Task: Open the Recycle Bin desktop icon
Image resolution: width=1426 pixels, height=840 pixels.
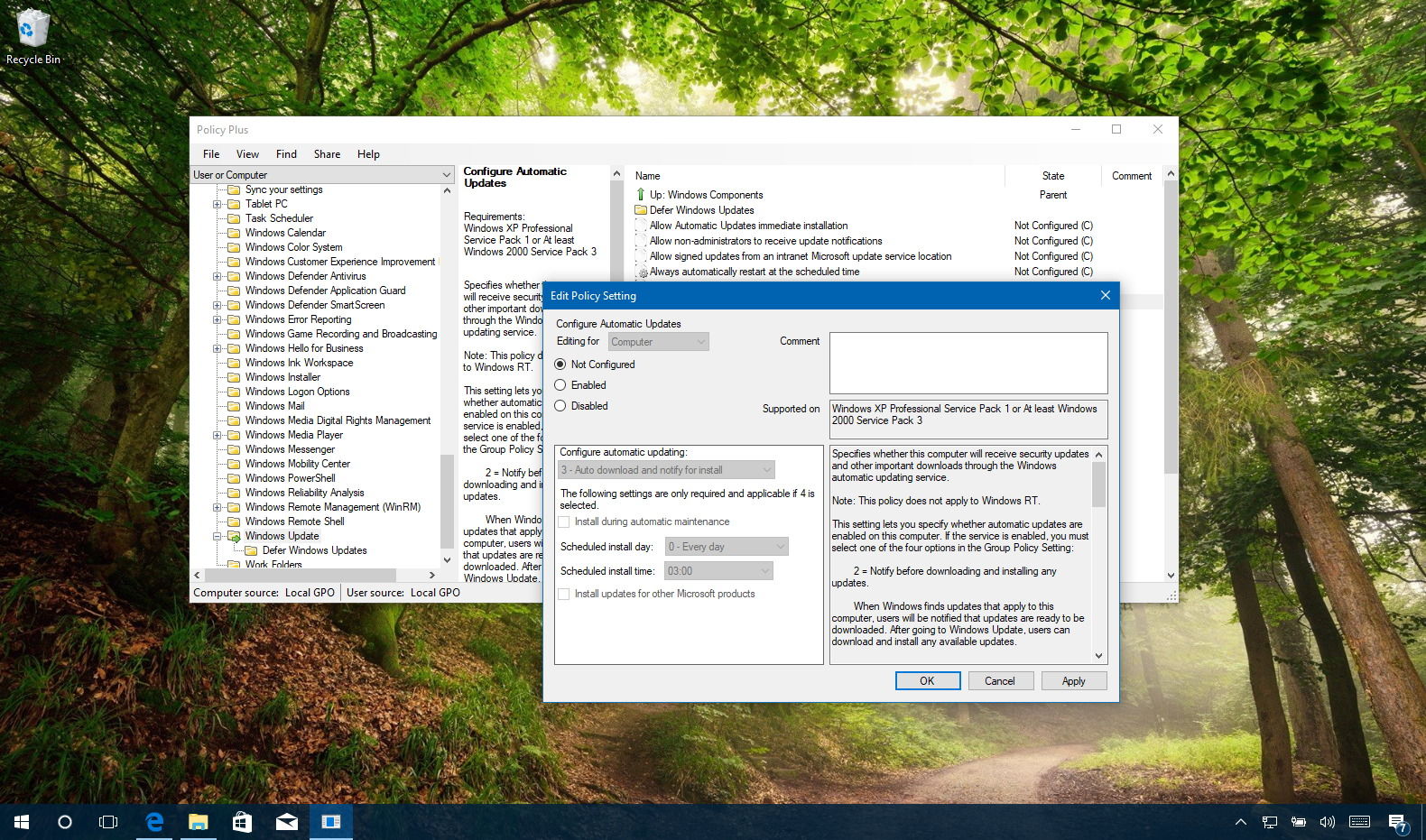Action: point(32,36)
